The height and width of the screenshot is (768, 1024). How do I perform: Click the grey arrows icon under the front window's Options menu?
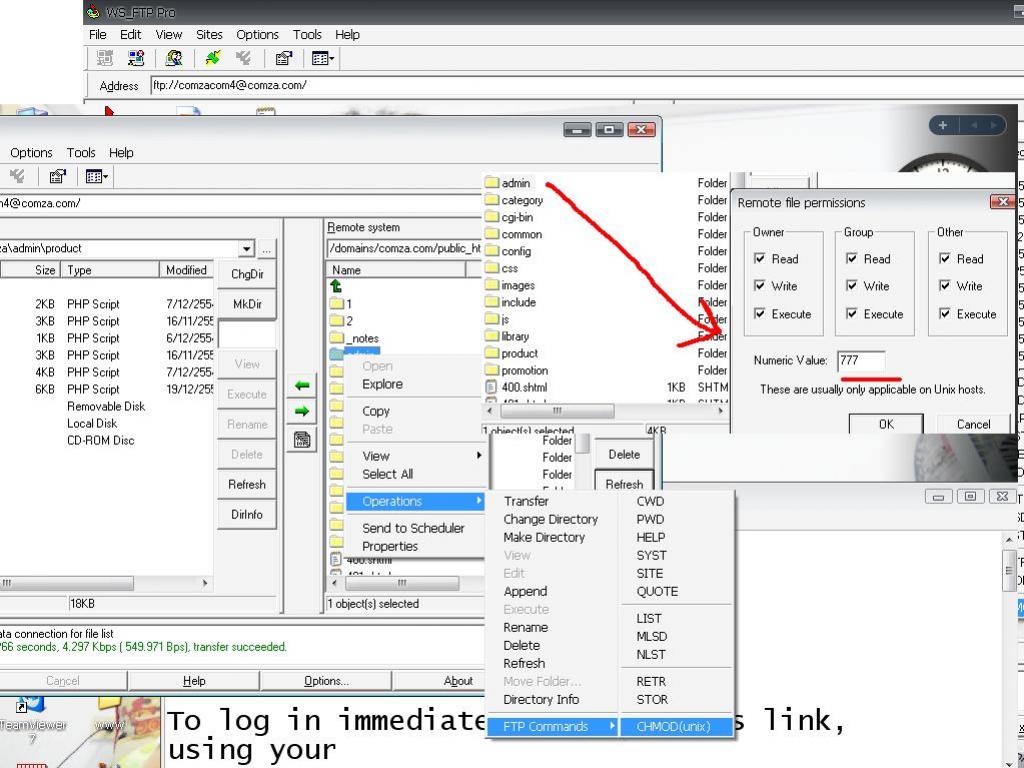(17, 176)
